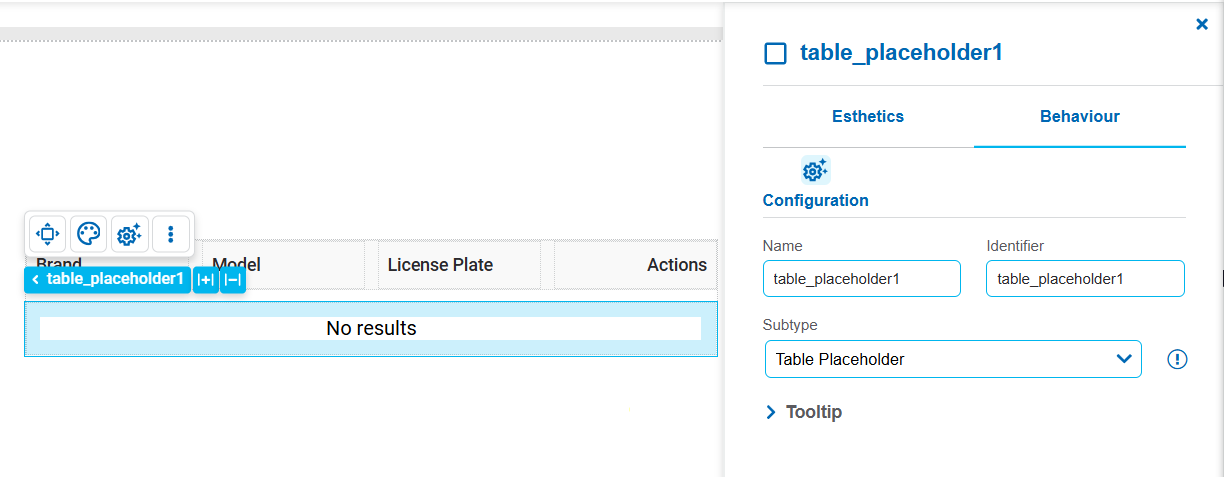1224x477 pixels.
Task: Expand the Tooltip section
Action: pos(803,412)
